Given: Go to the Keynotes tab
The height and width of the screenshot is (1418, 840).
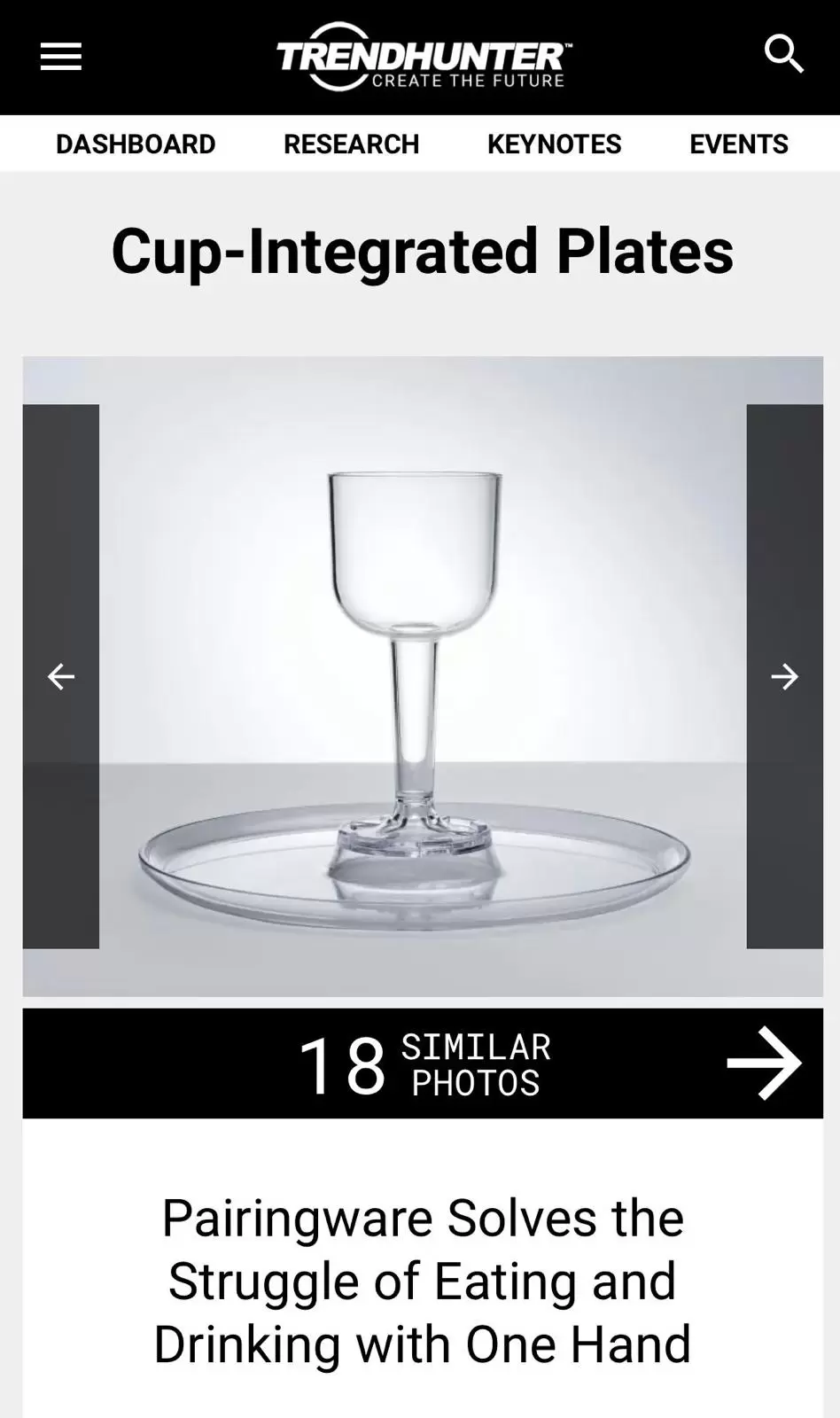Looking at the screenshot, I should click(554, 144).
